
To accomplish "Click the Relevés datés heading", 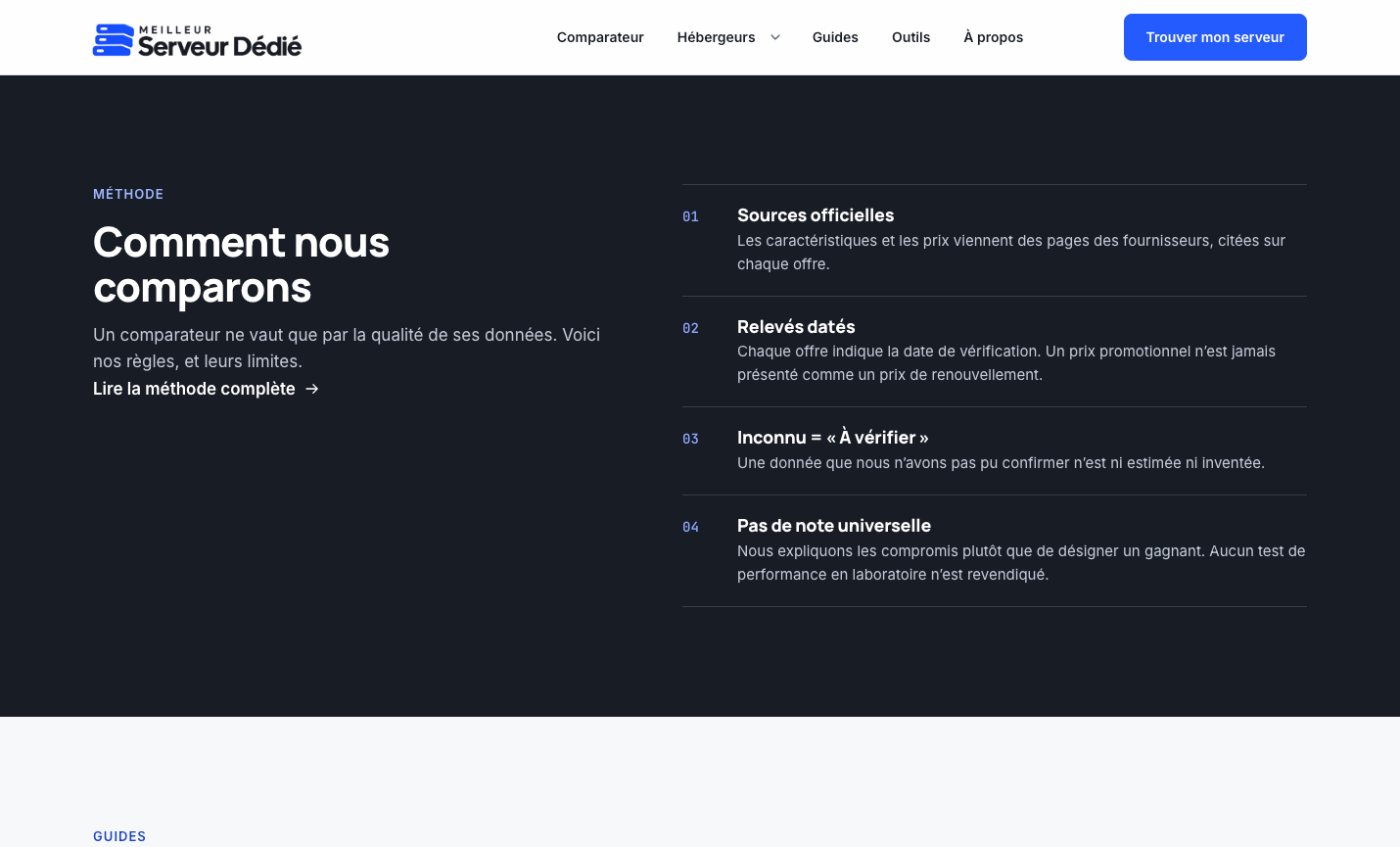I will coord(796,327).
